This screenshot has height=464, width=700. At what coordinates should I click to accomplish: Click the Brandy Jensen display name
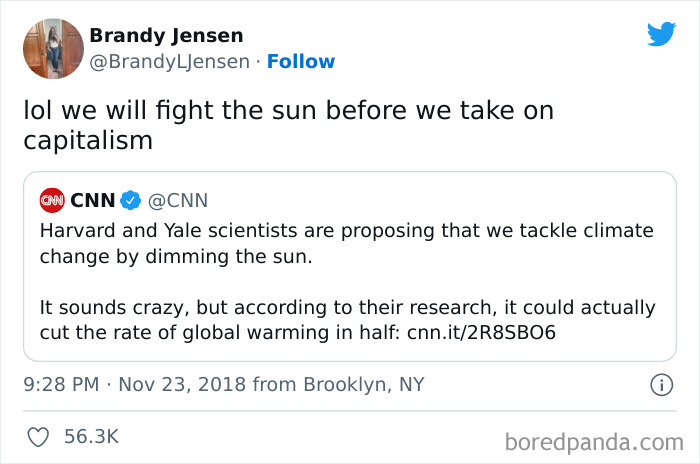tap(166, 35)
